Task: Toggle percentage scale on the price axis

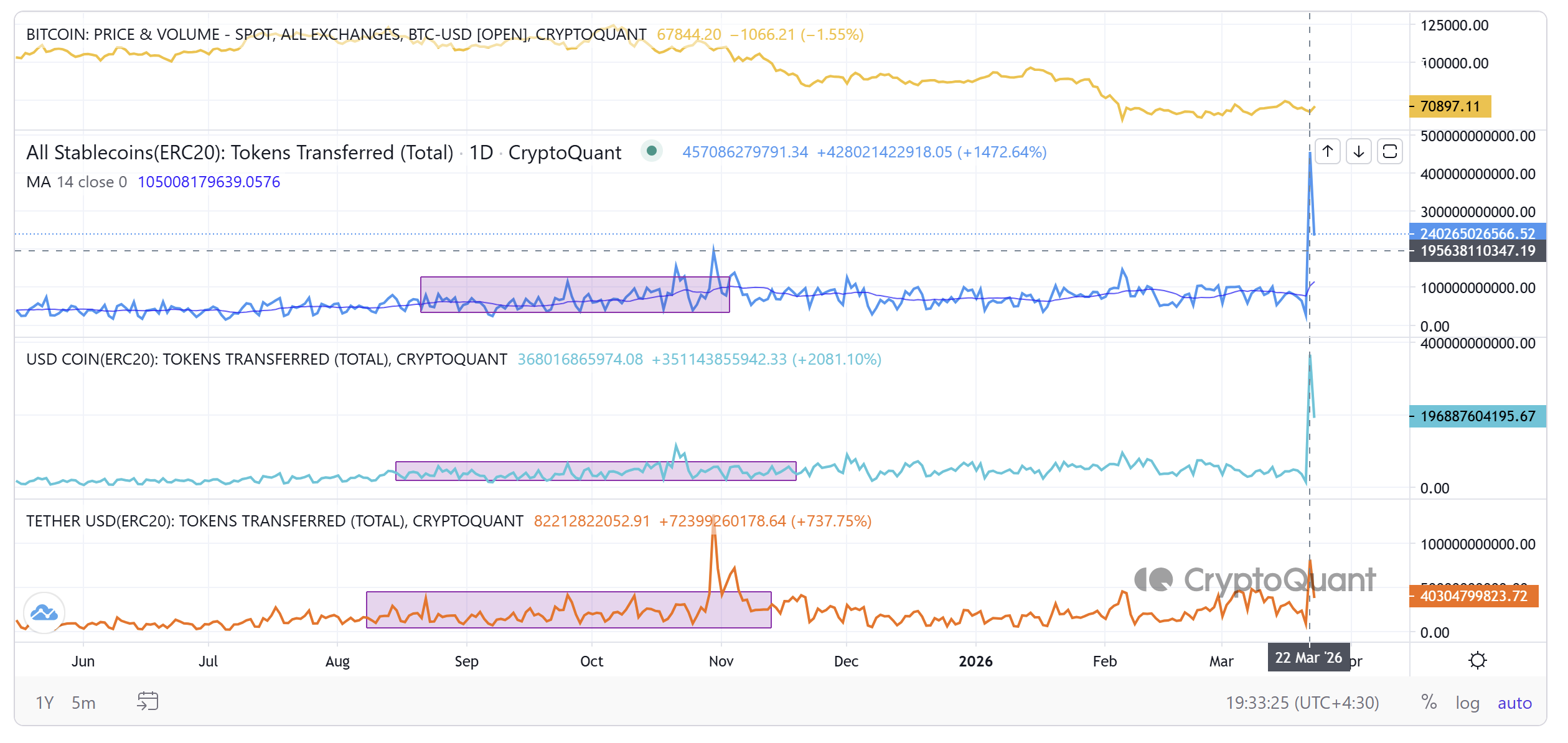Action: point(1430,702)
